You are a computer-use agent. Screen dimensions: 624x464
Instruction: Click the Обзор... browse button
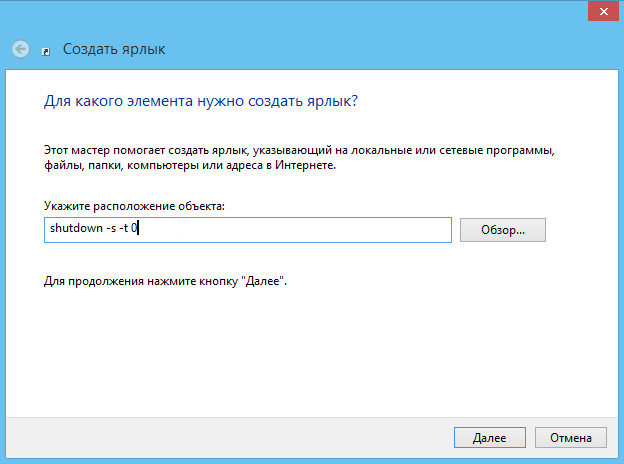click(x=503, y=230)
